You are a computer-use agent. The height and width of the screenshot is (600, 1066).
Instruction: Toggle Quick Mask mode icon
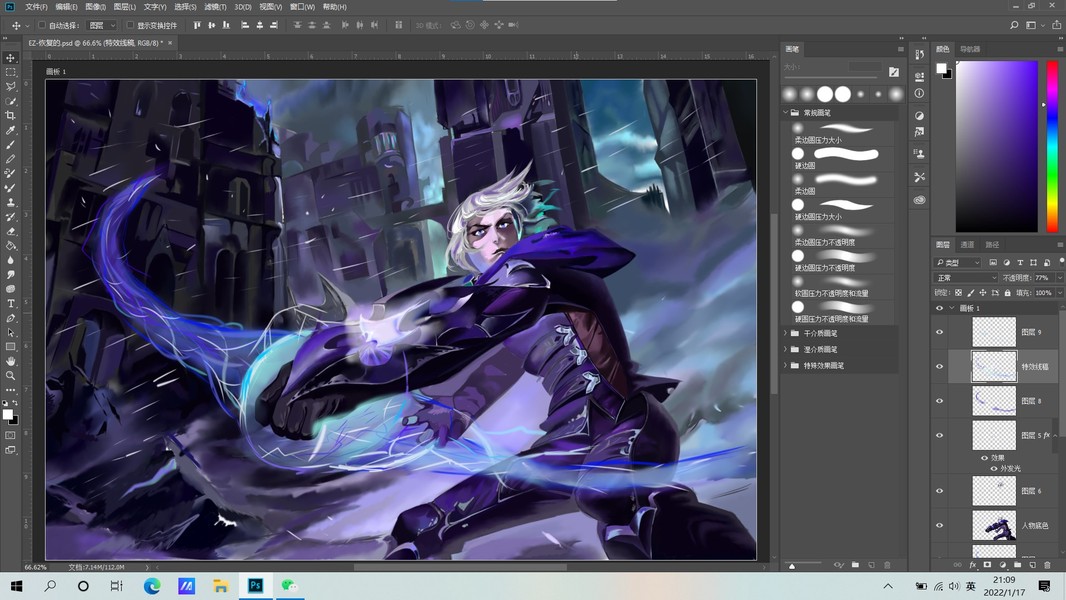pos(10,435)
